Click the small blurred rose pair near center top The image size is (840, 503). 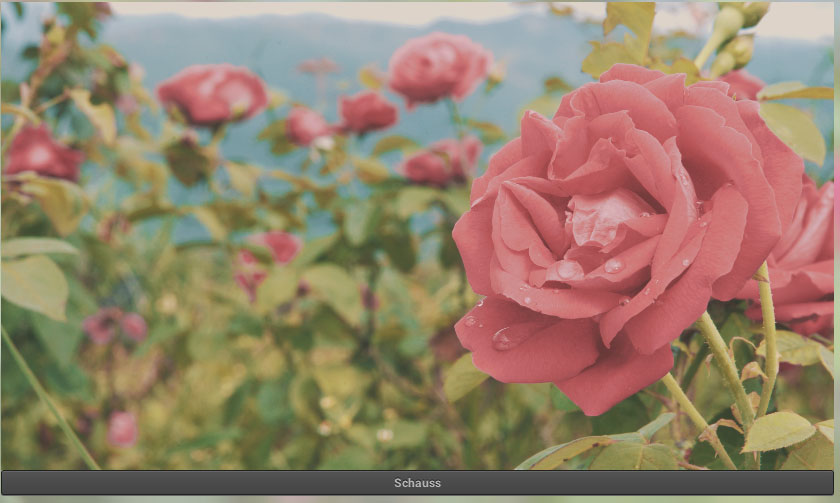point(340,118)
